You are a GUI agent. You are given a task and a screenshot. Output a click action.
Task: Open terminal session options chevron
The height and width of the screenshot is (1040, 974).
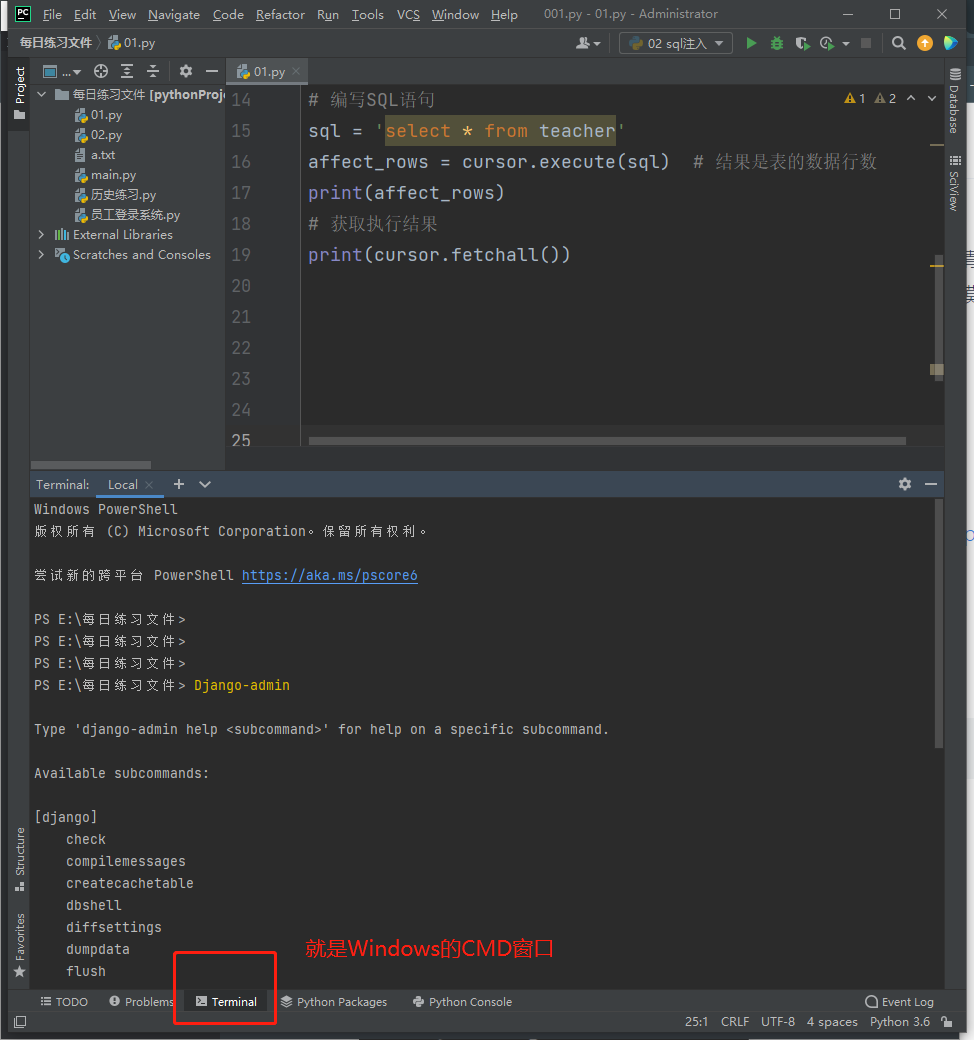[205, 484]
